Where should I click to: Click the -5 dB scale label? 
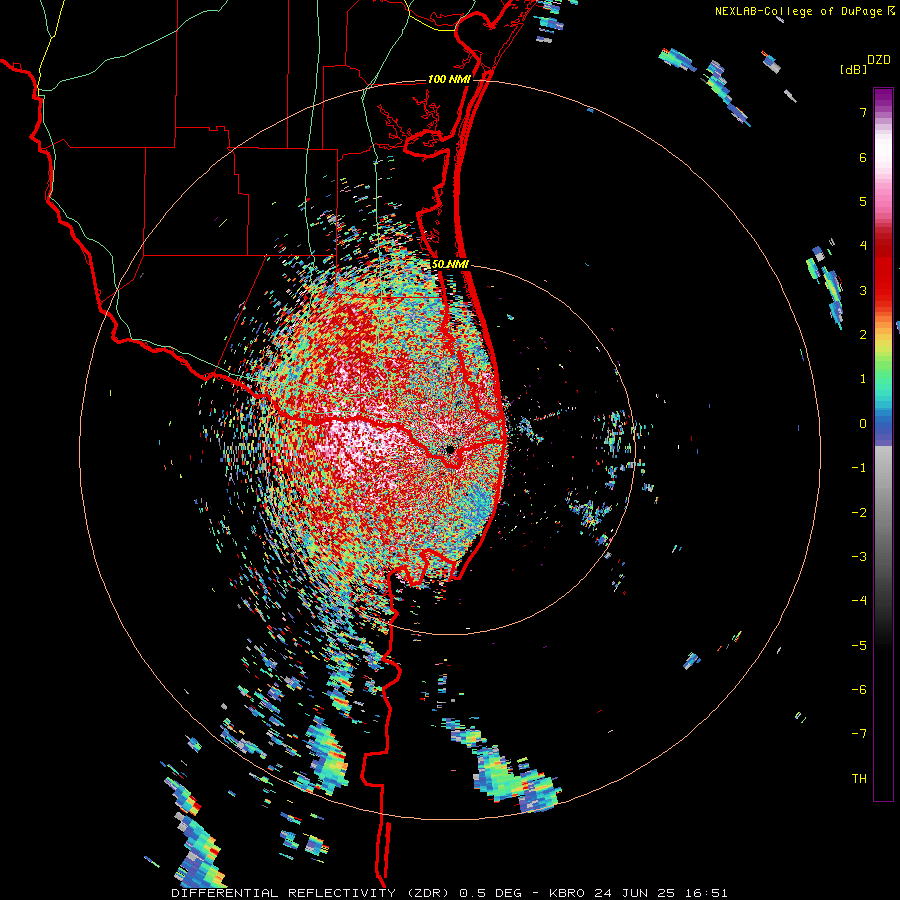(859, 646)
